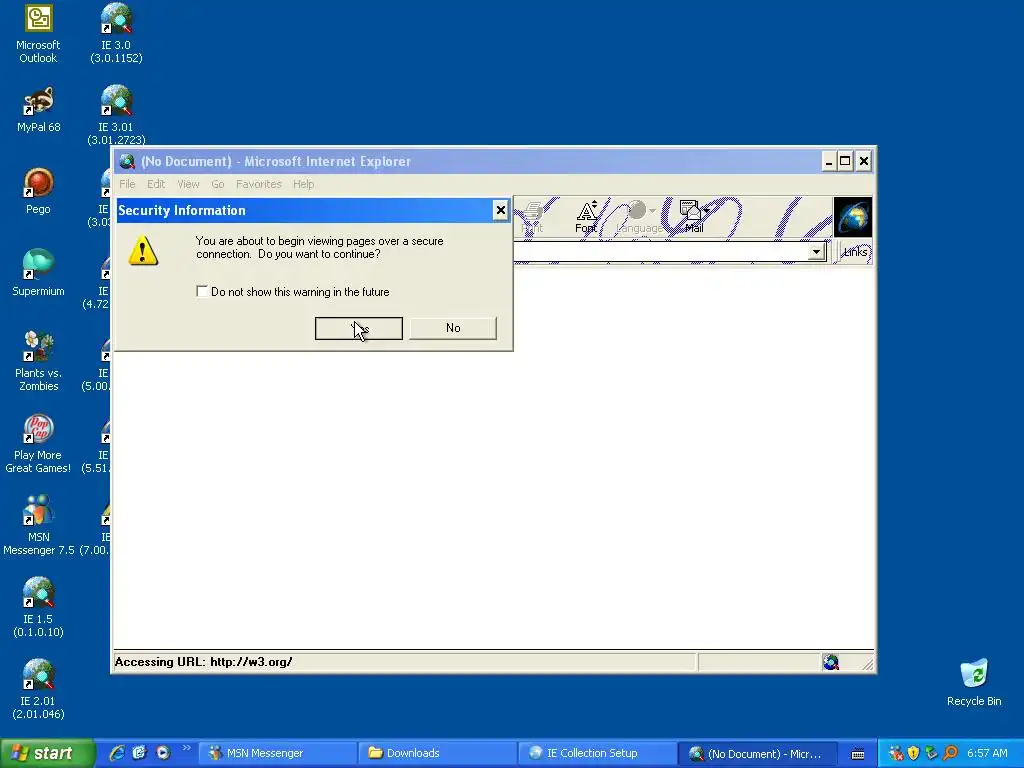This screenshot has width=1024, height=768.
Task: Click the (No Document) taskbar button
Action: pyautogui.click(x=758, y=754)
